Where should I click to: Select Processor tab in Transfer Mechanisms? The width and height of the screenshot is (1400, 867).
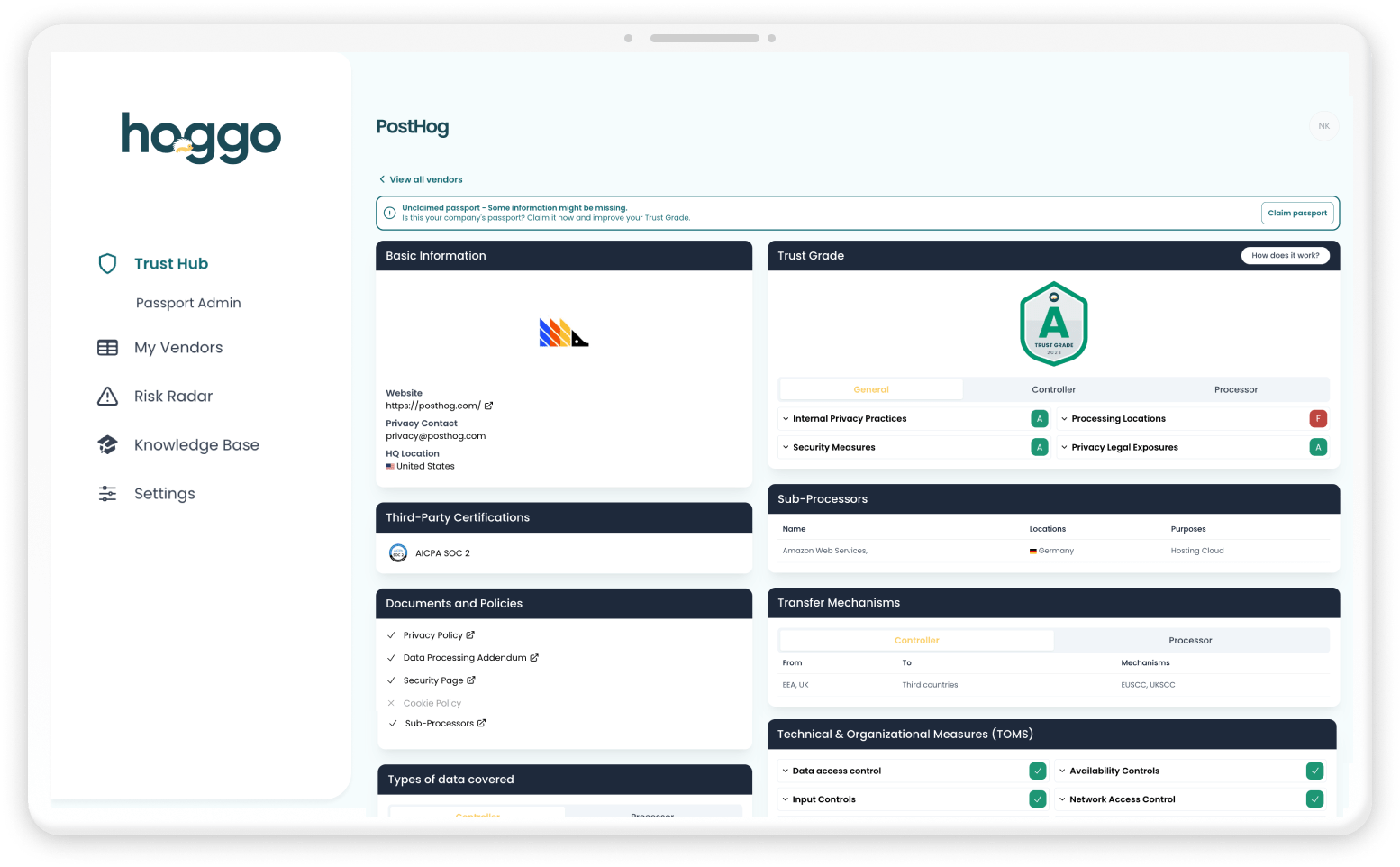pos(1190,641)
